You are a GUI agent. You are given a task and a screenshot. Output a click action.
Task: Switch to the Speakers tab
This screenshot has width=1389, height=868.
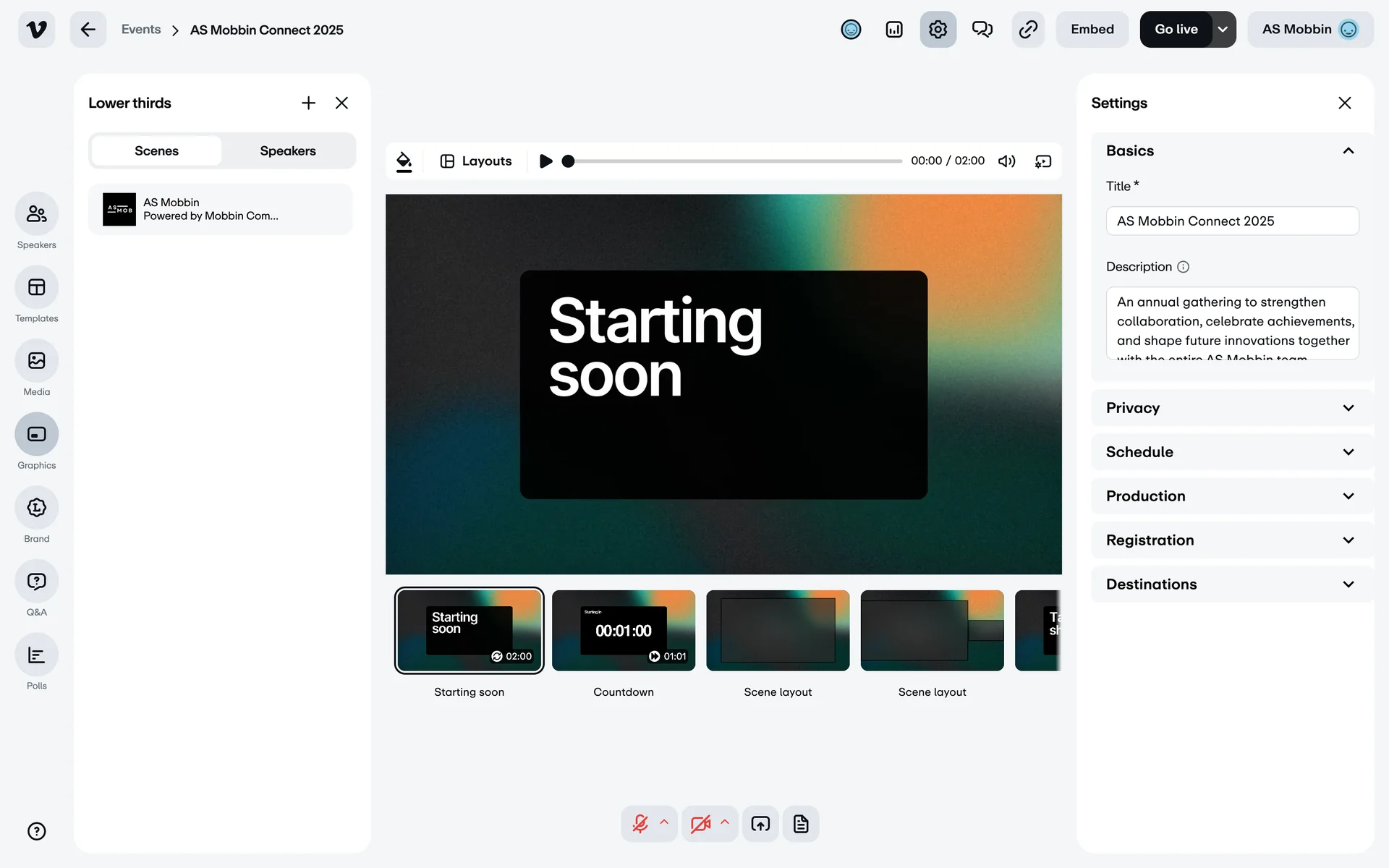click(x=288, y=151)
